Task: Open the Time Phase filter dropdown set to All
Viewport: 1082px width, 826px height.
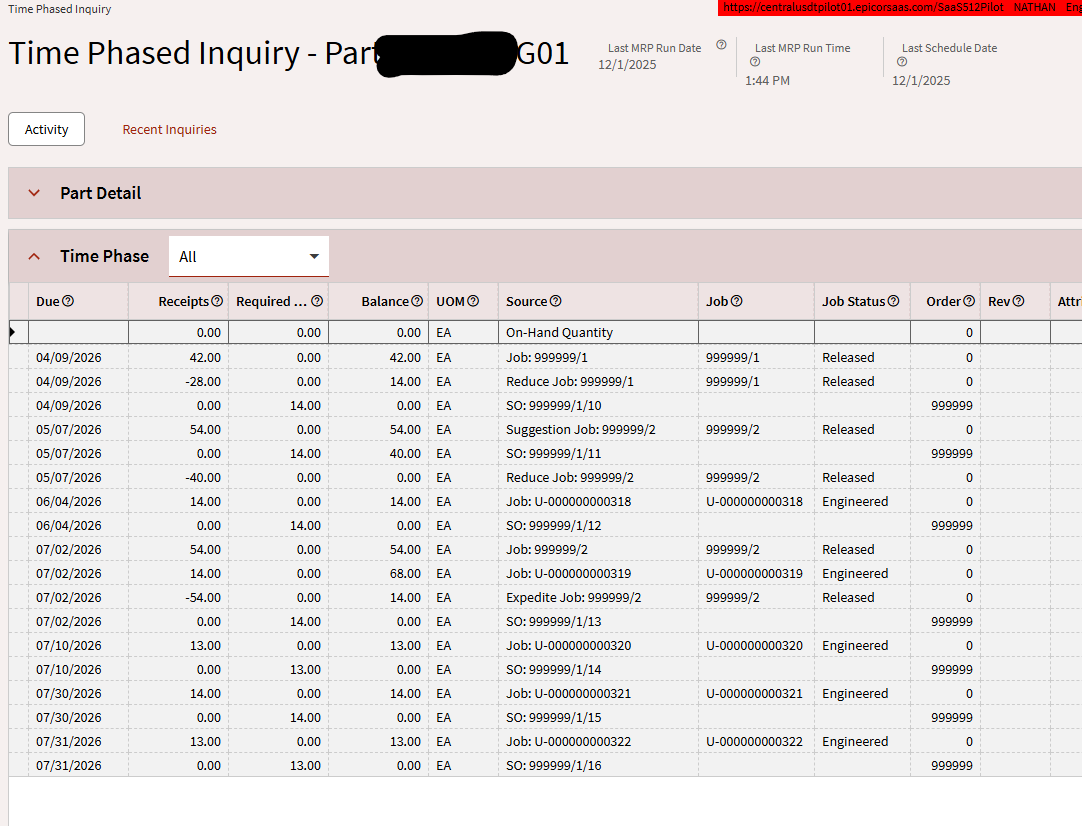Action: (x=248, y=257)
